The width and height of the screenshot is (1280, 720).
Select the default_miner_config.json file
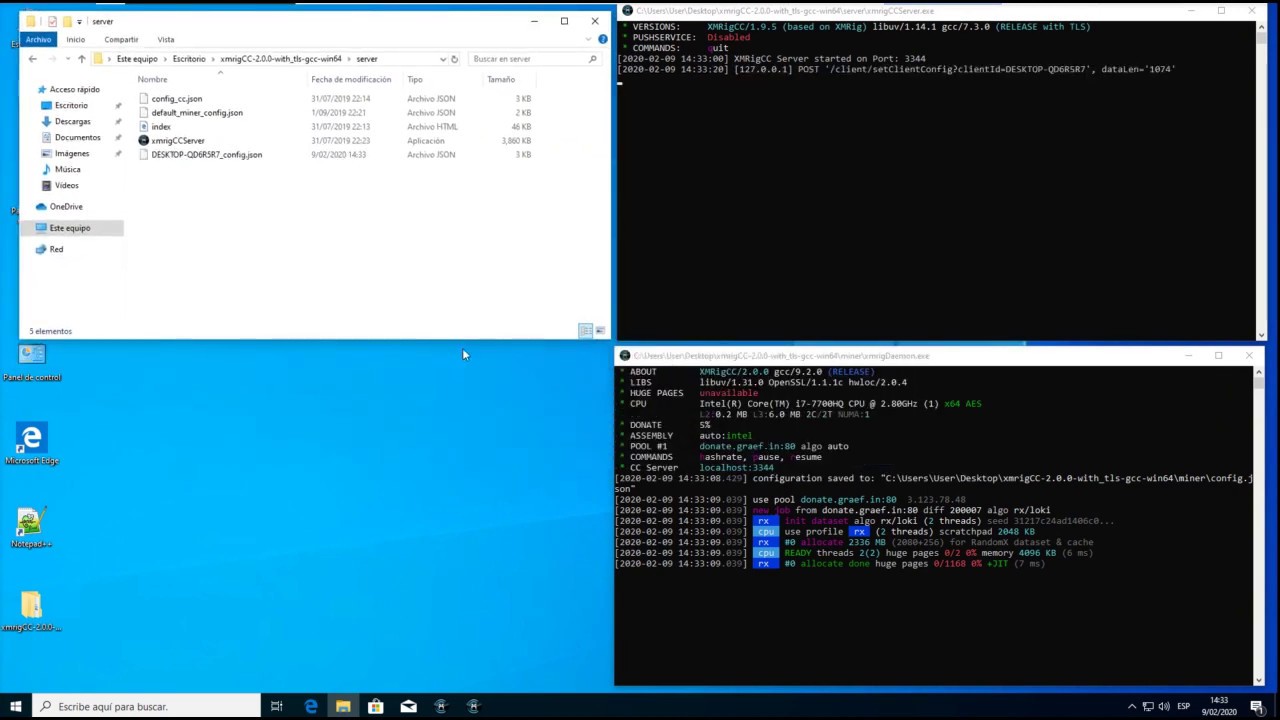(197, 113)
